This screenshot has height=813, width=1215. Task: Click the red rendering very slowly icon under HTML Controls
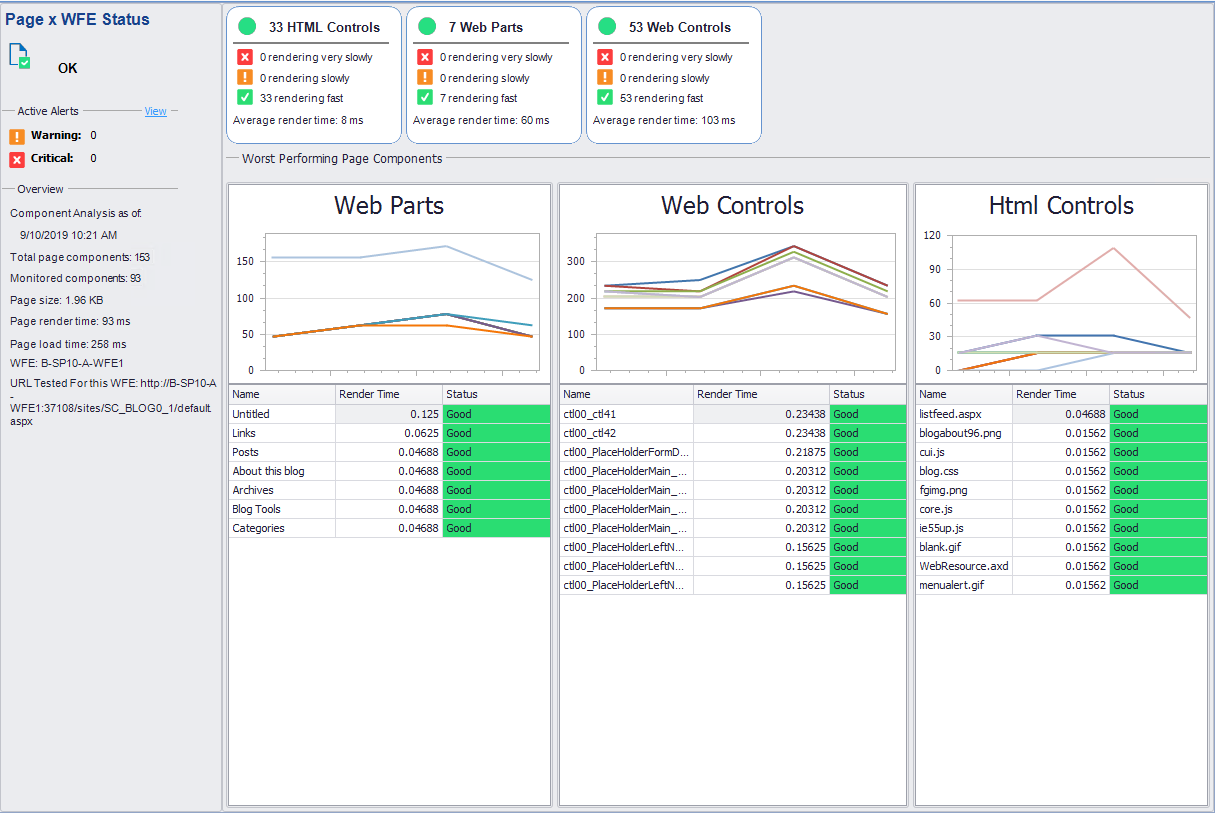coord(245,57)
